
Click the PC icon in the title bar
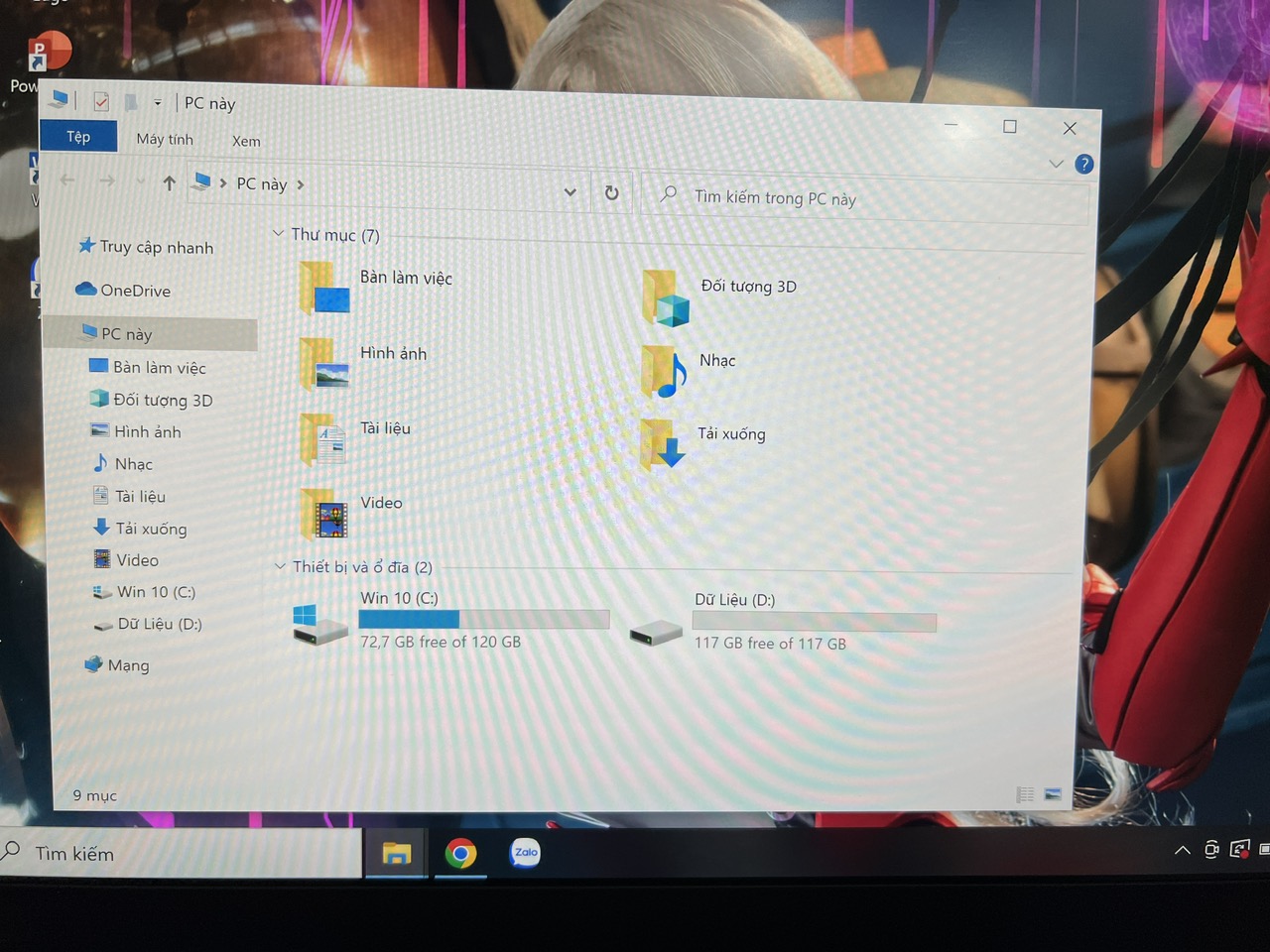click(x=60, y=99)
